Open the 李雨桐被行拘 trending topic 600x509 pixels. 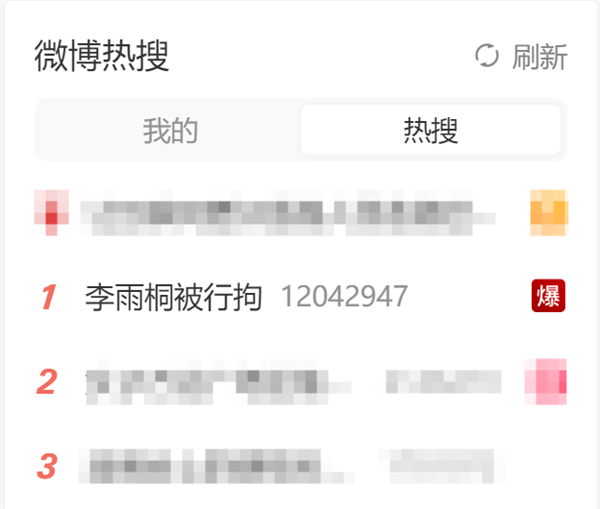[x=174, y=297]
